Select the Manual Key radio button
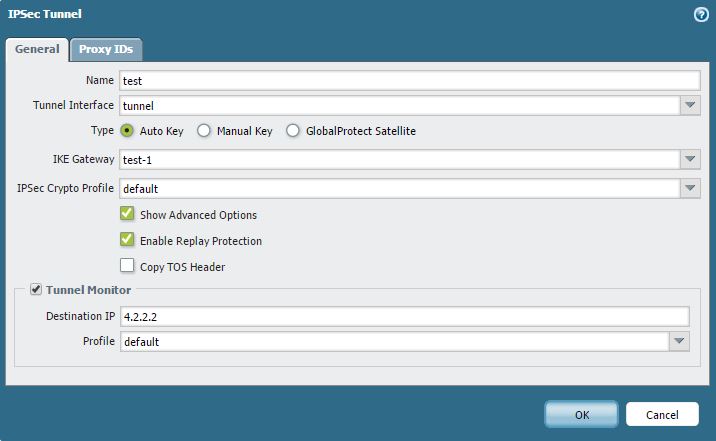The height and width of the screenshot is (441, 716). pos(204,131)
